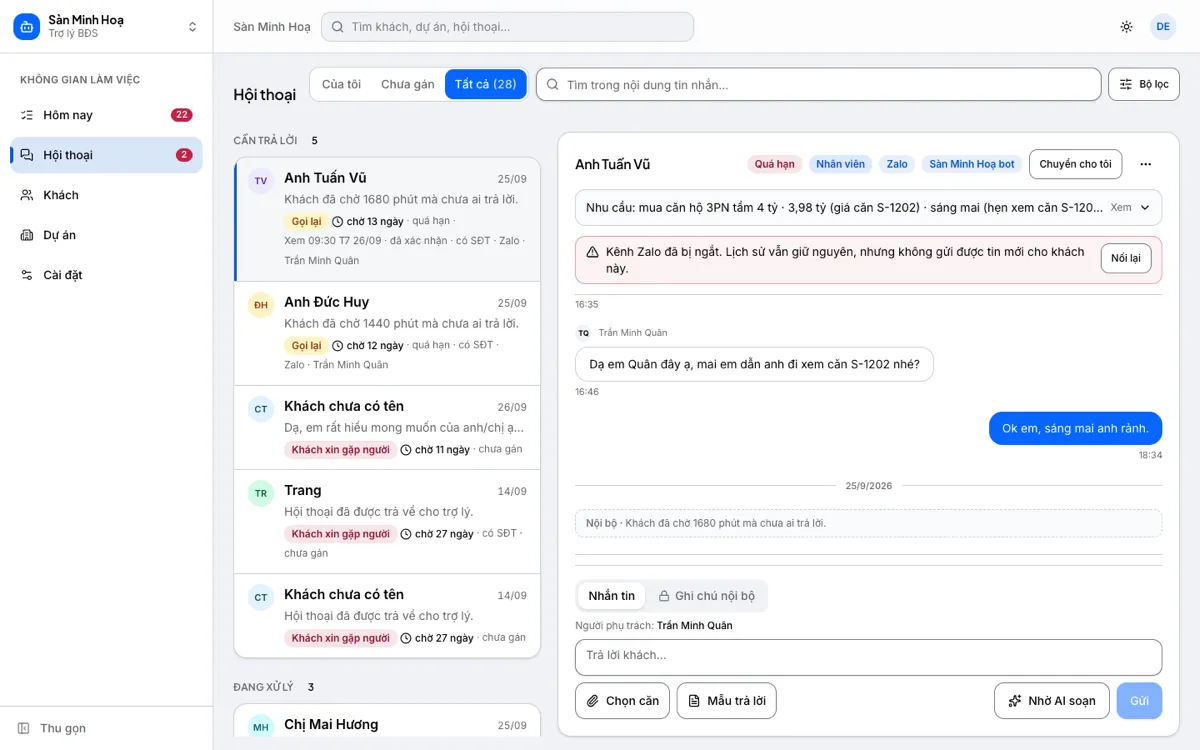Open the Khách sidebar section

(x=106, y=195)
